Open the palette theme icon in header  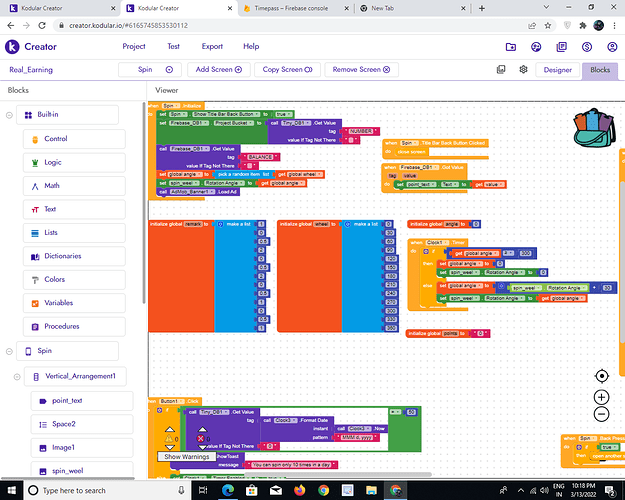536,47
